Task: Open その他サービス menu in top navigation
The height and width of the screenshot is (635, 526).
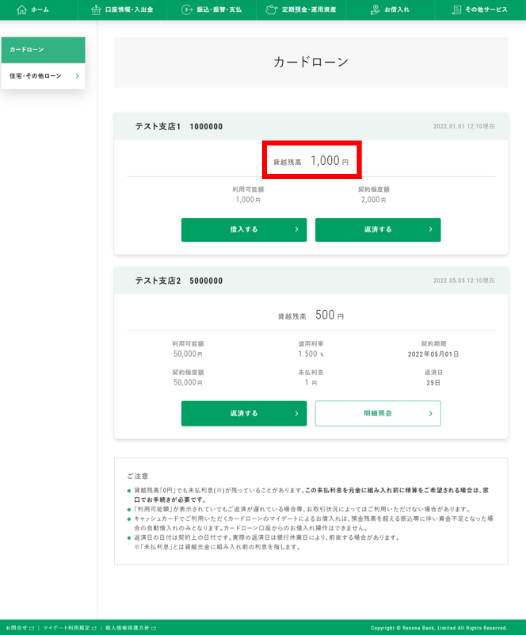Action: (479, 10)
